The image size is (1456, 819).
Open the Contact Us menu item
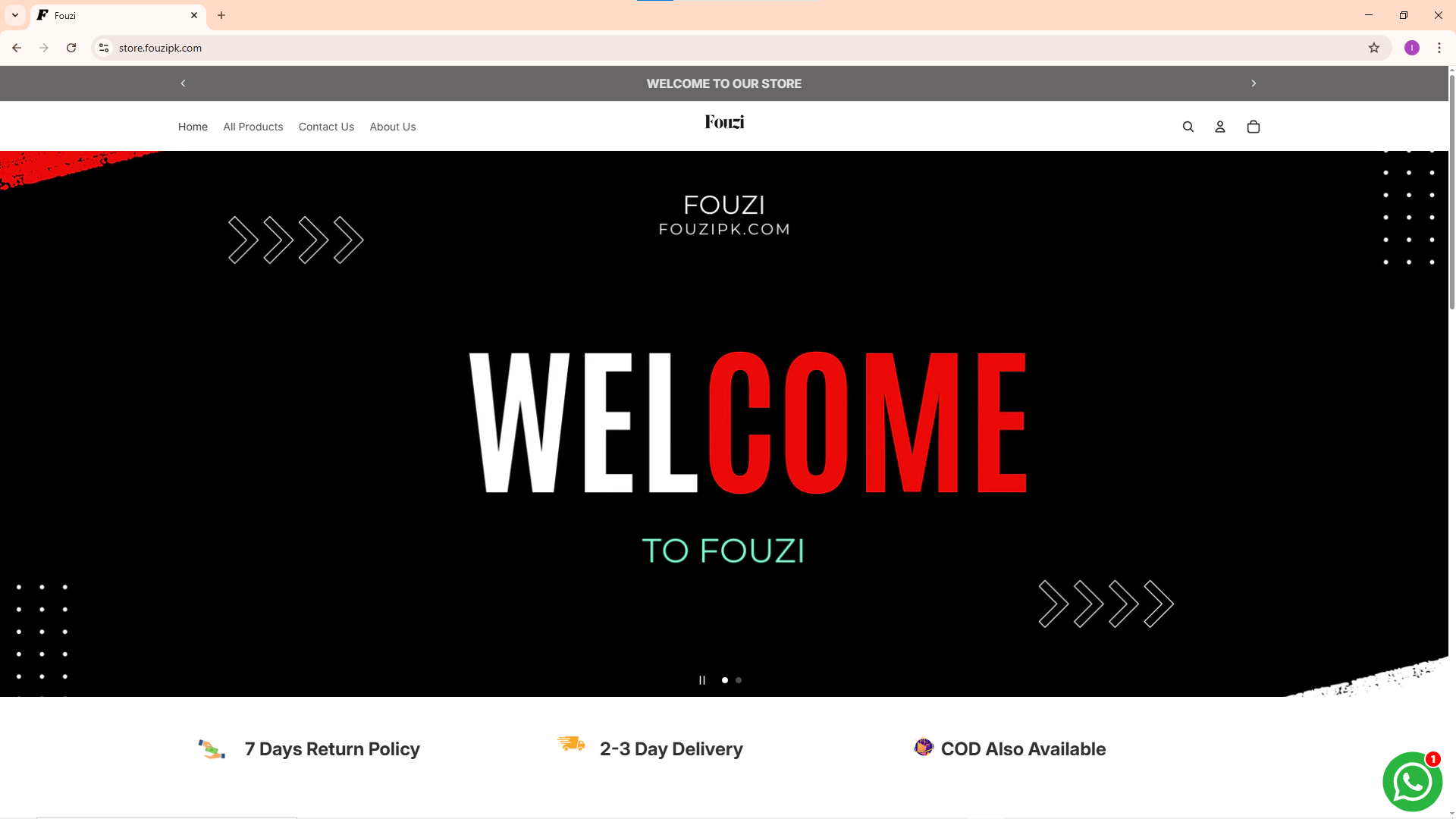coord(326,127)
